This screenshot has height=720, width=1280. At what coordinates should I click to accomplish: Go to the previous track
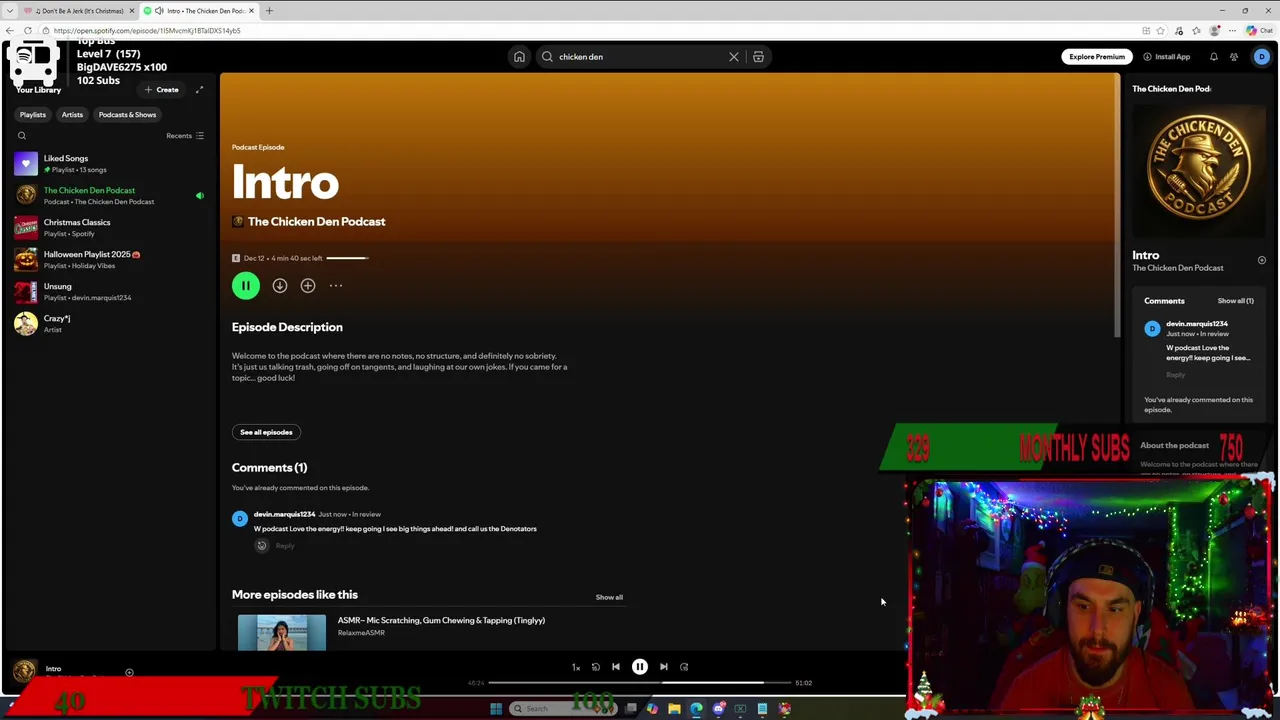coord(616,667)
